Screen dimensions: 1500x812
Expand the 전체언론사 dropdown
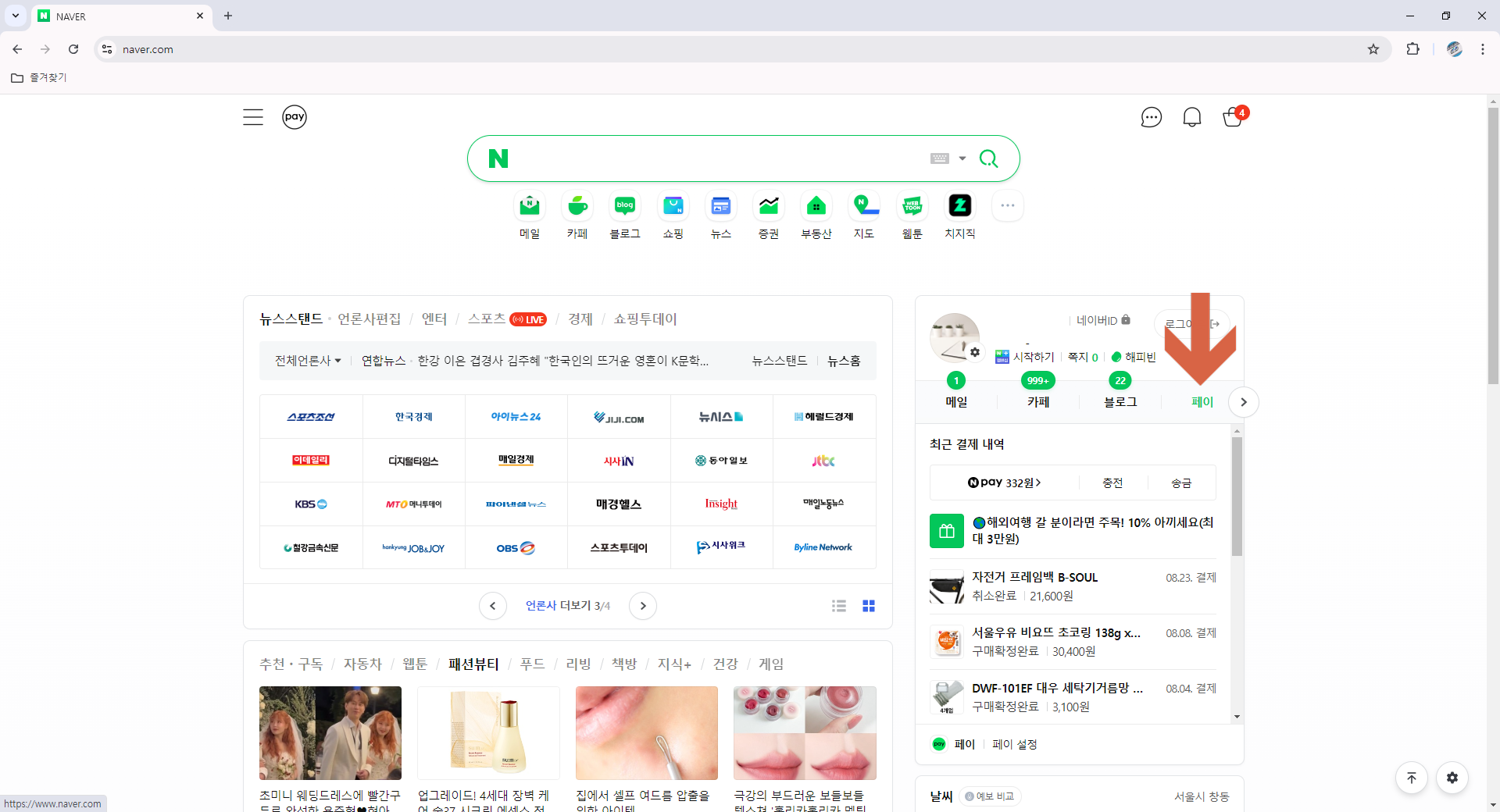pyautogui.click(x=308, y=361)
